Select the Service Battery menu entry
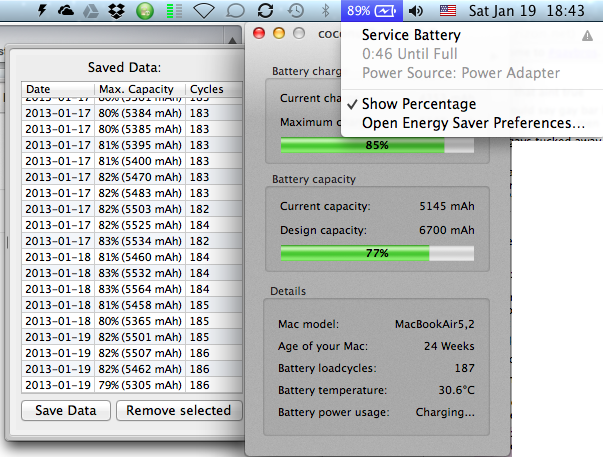The height and width of the screenshot is (457, 603). (x=411, y=35)
